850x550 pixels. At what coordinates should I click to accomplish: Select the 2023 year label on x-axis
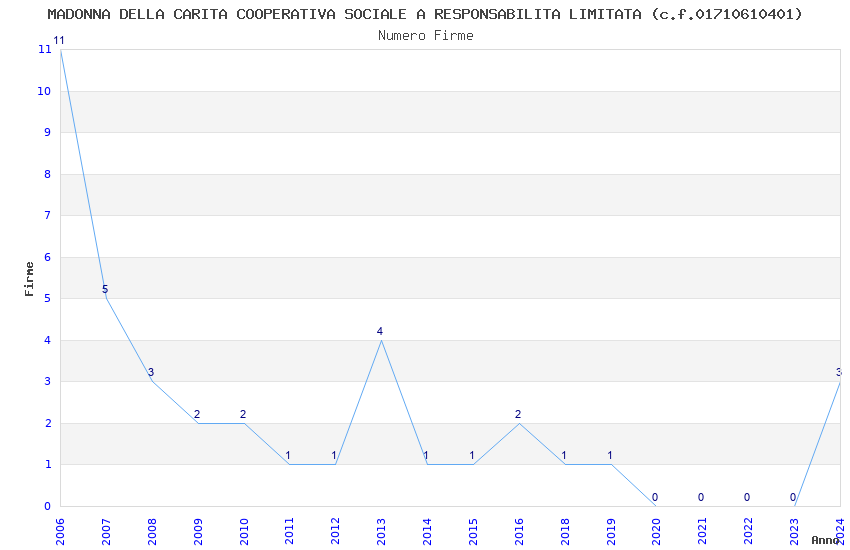pos(794,531)
